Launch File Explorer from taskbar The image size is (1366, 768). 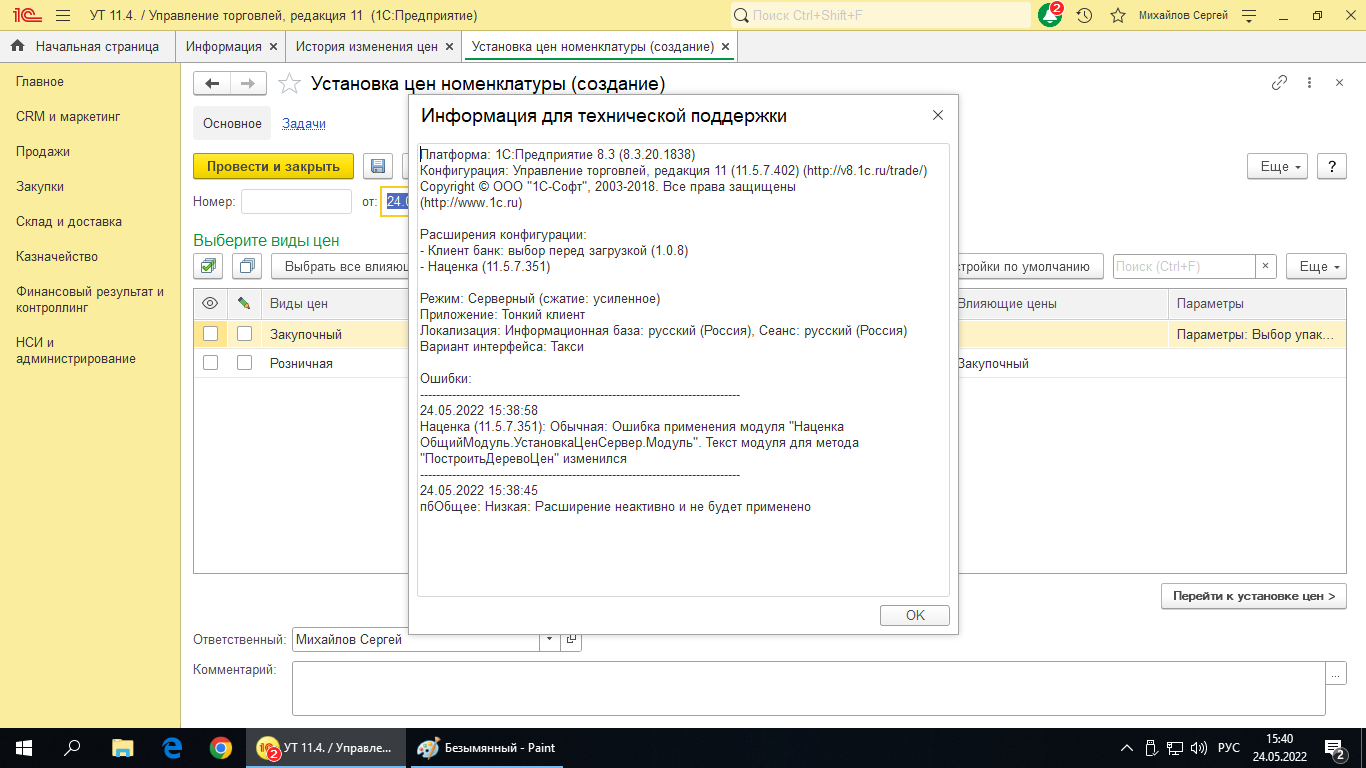coord(122,747)
